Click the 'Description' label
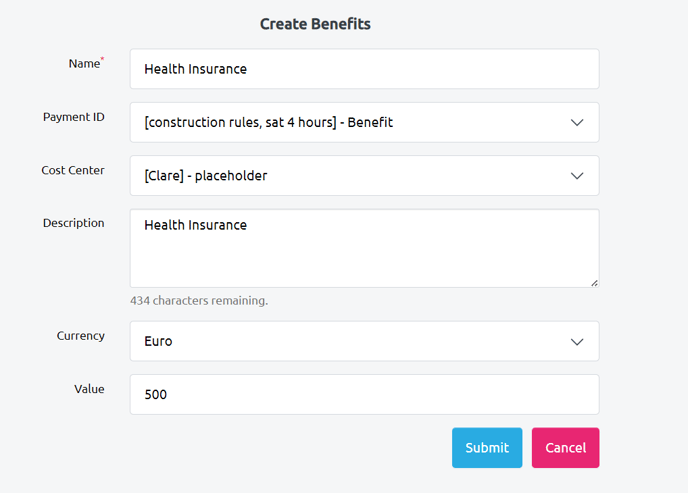Viewport: 688px width, 493px height. pyautogui.click(x=73, y=223)
